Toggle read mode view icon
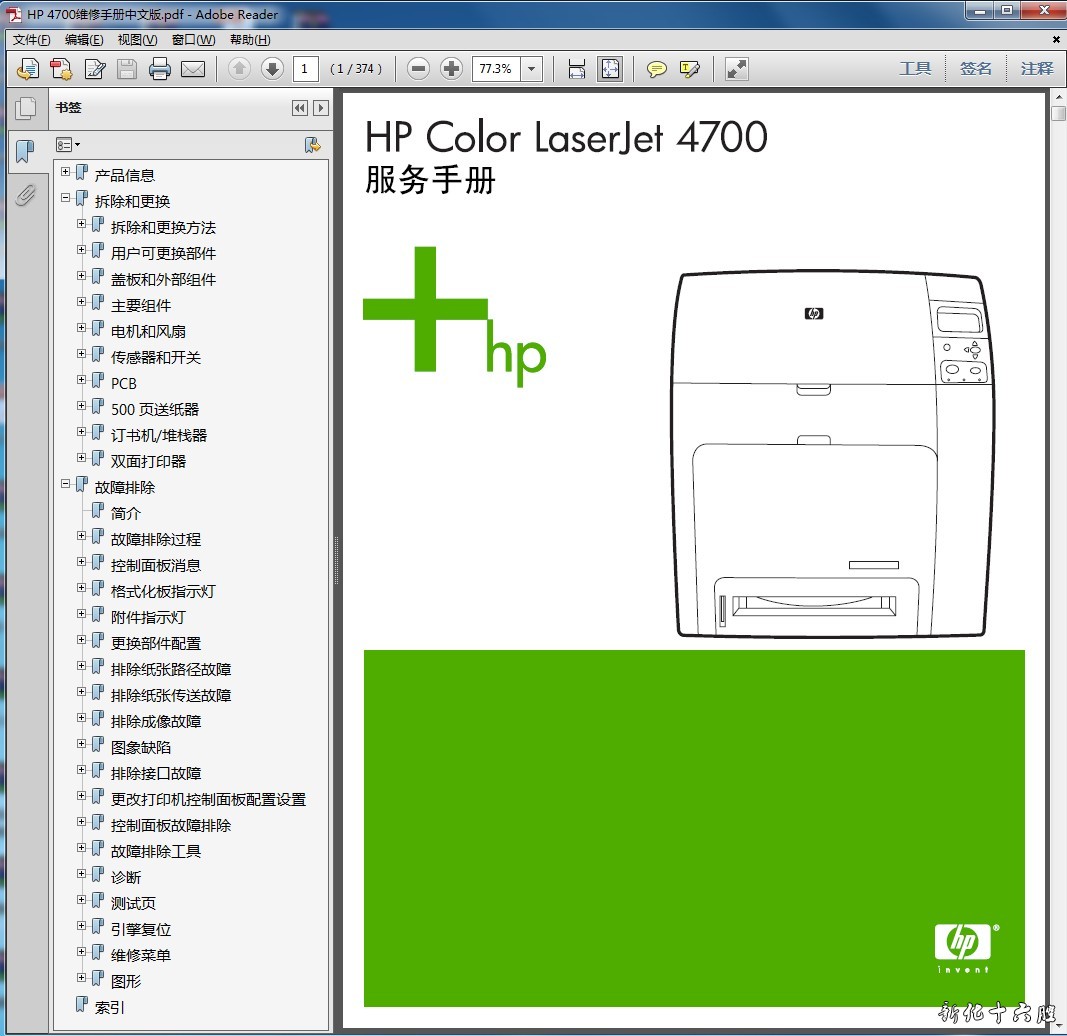The width and height of the screenshot is (1067, 1036). pos(736,69)
